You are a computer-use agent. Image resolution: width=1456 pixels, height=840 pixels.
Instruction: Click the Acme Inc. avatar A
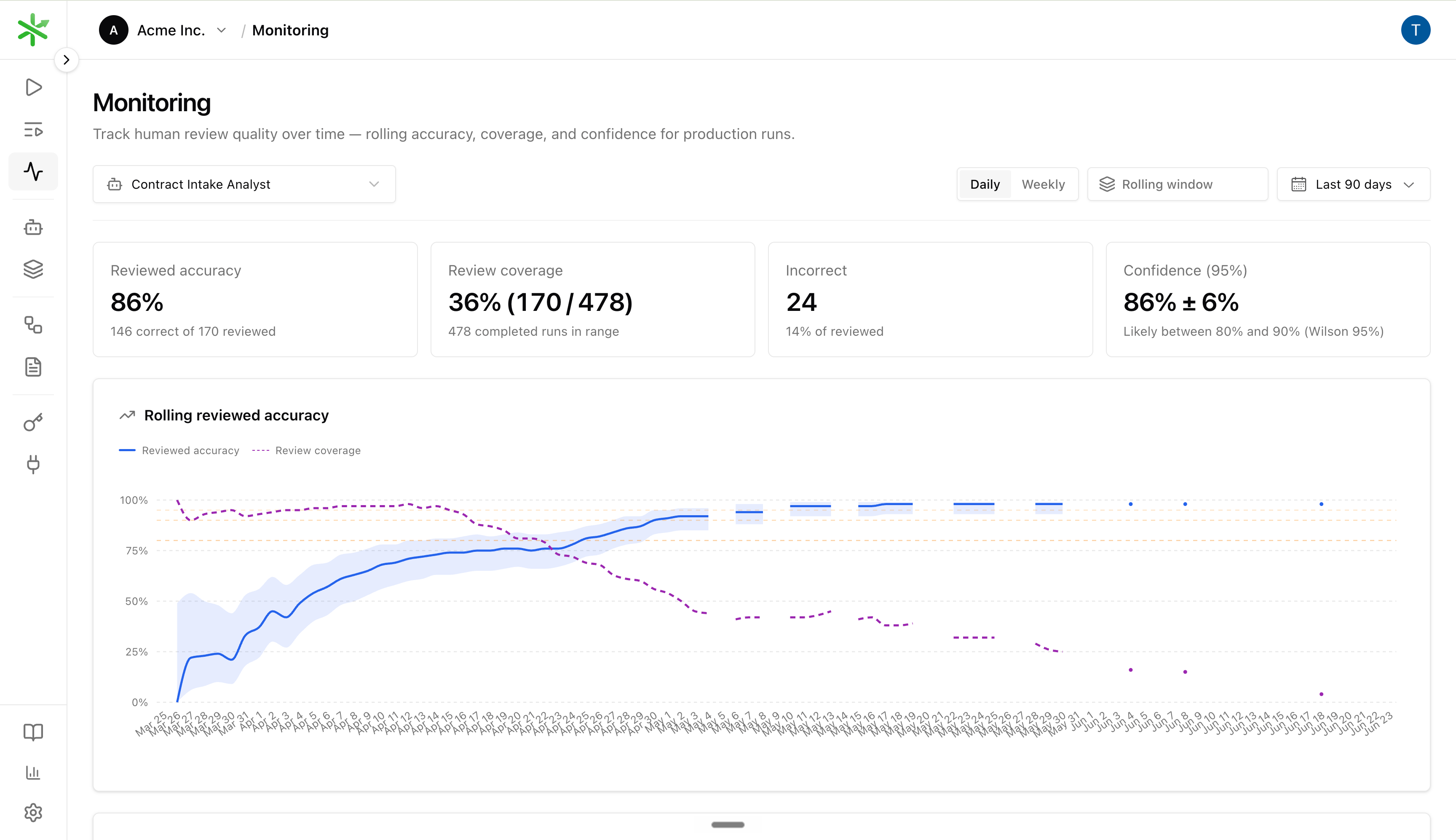pyautogui.click(x=114, y=30)
